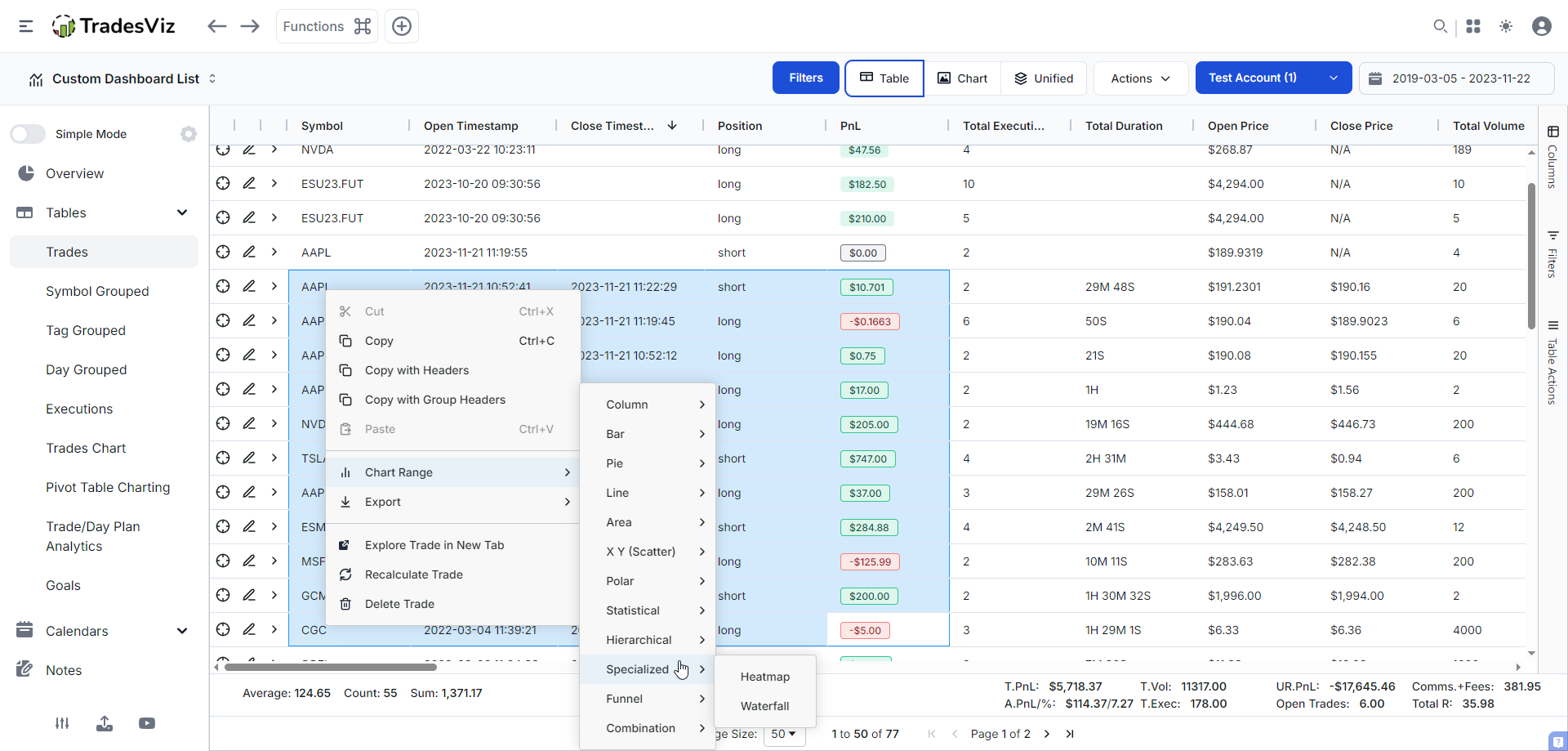Expand the Export submenu
Viewport: 1568px width, 751px height.
(453, 502)
